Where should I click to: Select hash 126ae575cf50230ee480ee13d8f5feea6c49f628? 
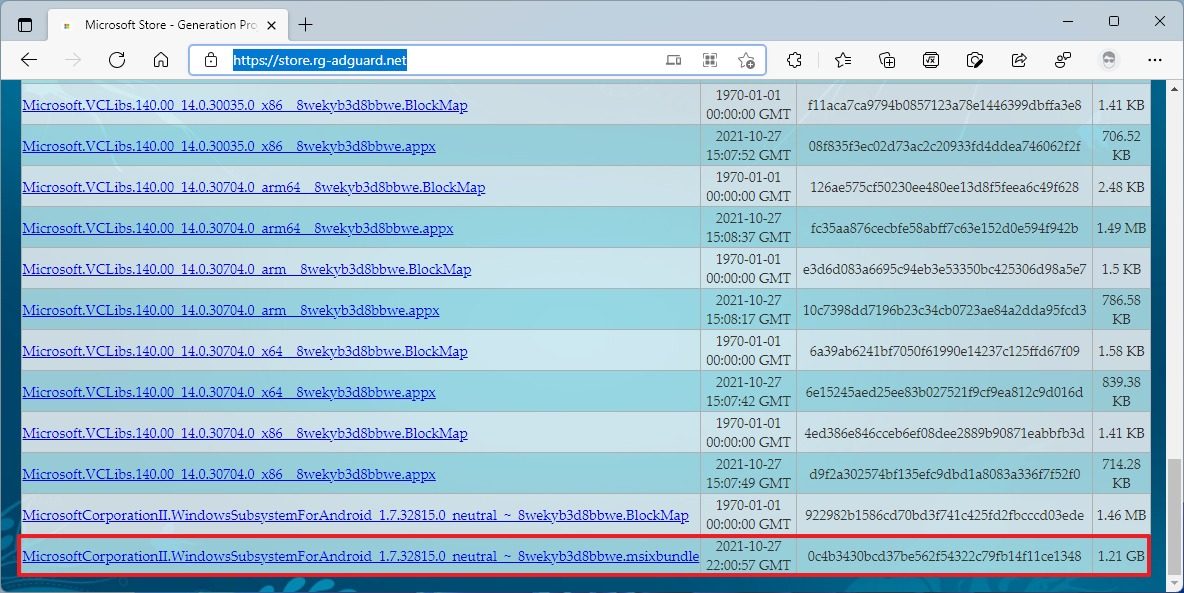pyautogui.click(x=944, y=187)
